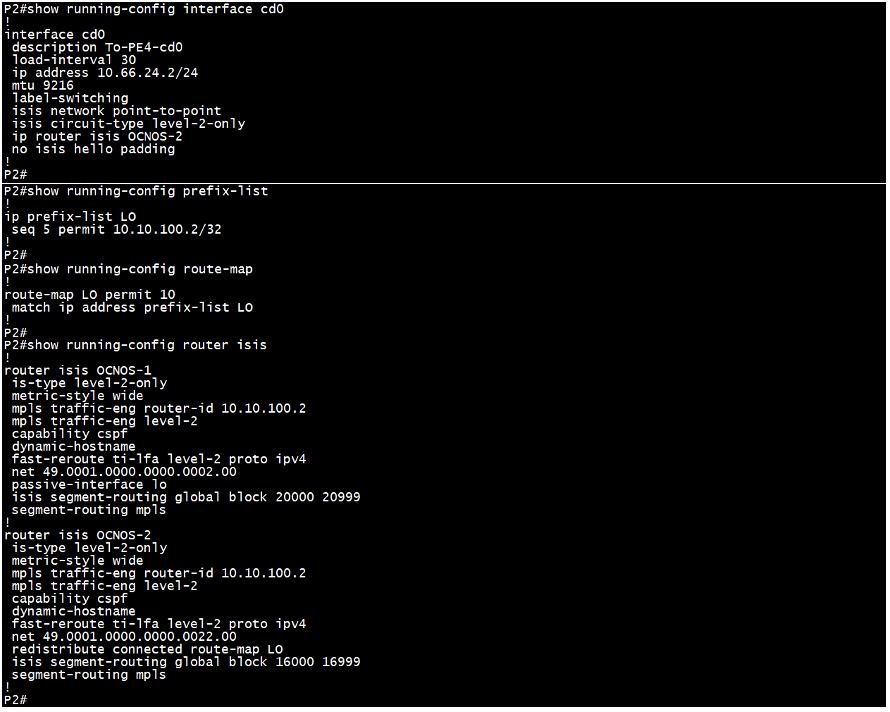This screenshot has width=890, height=712.
Task: Click the 'router isis OCNOS-2' heading
Action: [x=78, y=535]
